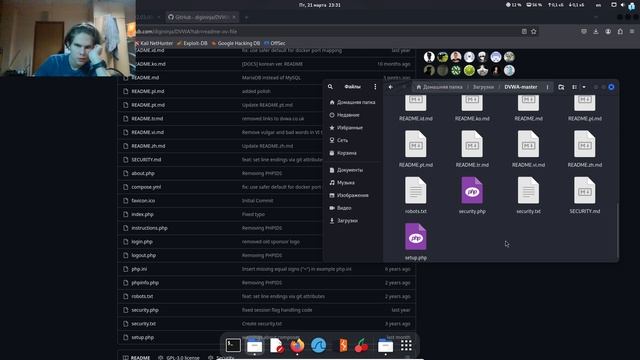Screen dimensions: 640x360
Task: Open Wireshark from the dock
Action: [318, 346]
